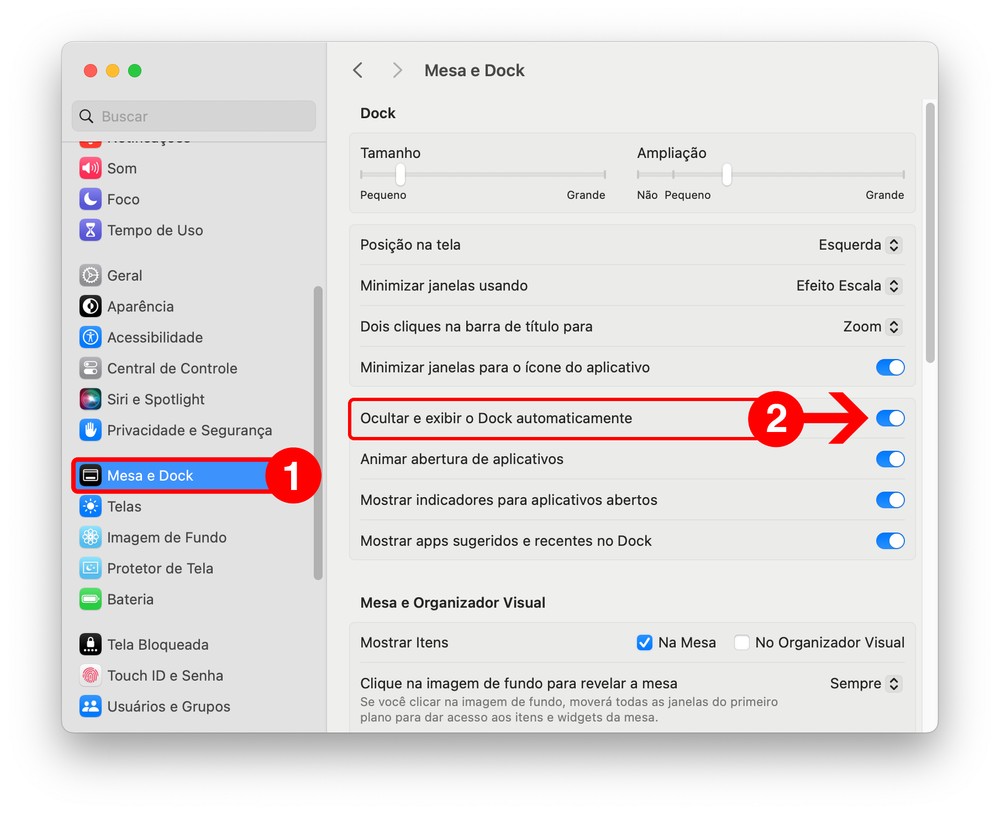Click the Geral gear icon
This screenshot has width=1000, height=814.
pos(90,276)
